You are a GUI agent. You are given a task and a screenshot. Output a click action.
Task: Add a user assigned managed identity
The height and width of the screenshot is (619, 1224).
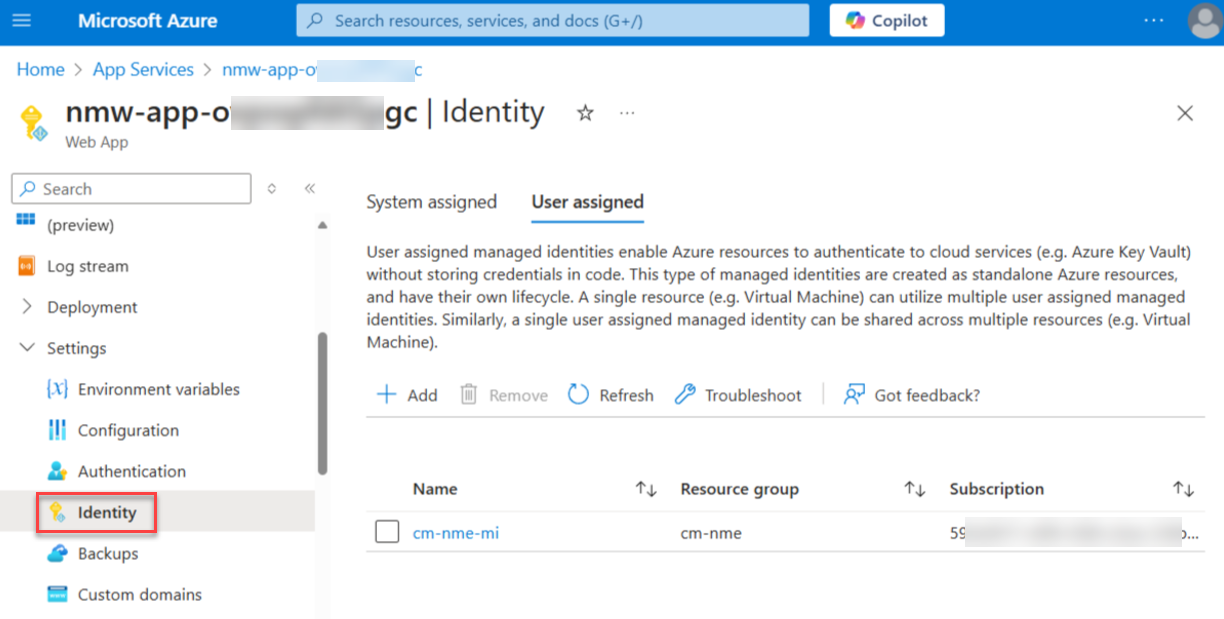tap(407, 395)
